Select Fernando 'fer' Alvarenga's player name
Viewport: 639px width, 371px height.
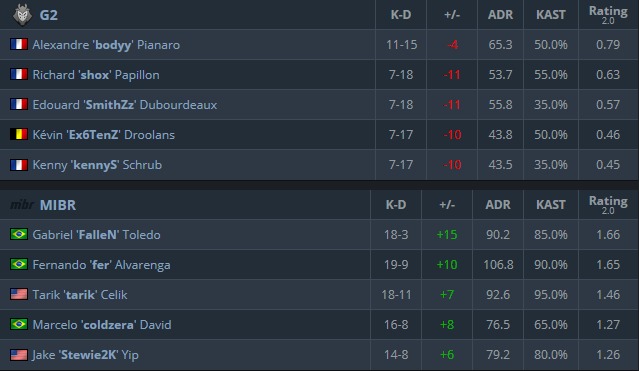pyautogui.click(x=101, y=265)
